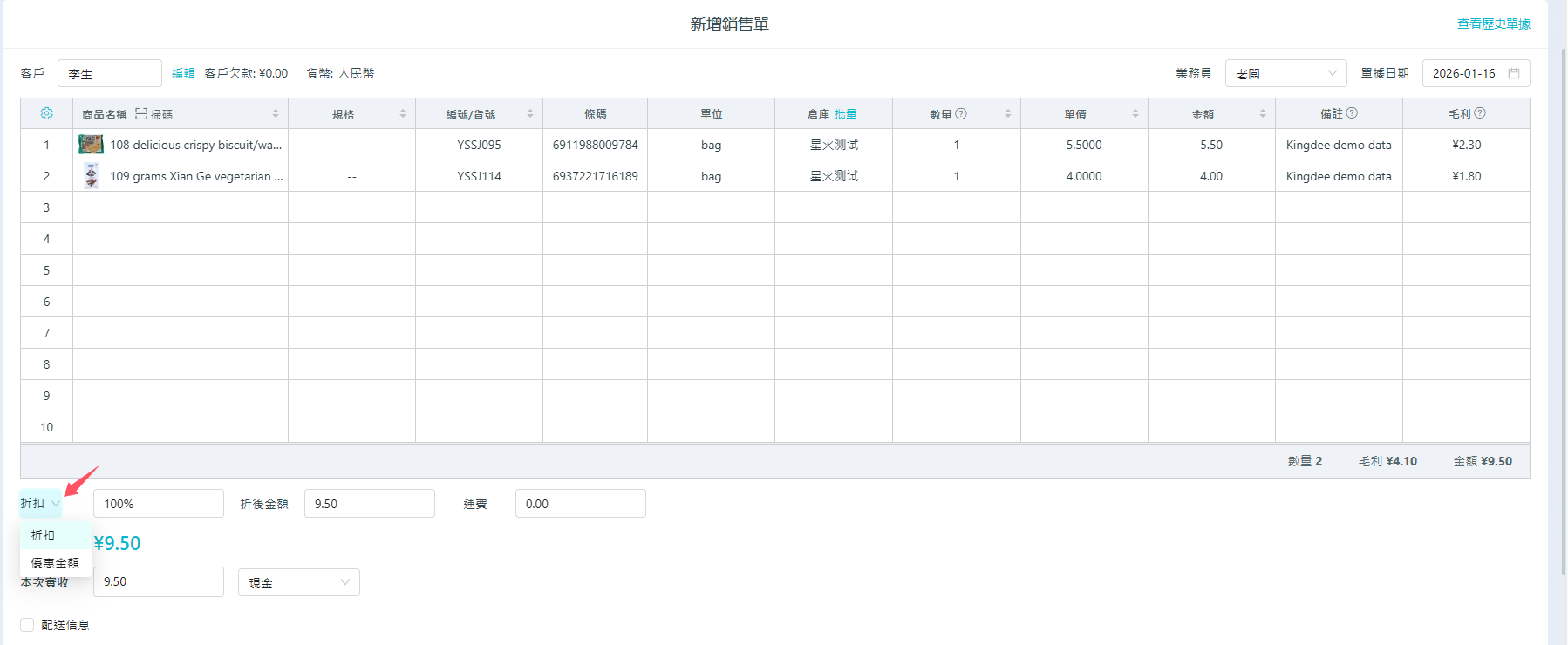This screenshot has height=645, width=1568.
Task: Choose the 折扣 option in the list
Action: [44, 535]
